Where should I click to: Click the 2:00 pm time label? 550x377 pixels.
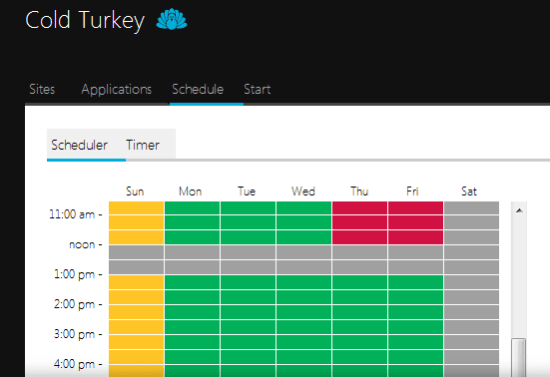coord(74,304)
